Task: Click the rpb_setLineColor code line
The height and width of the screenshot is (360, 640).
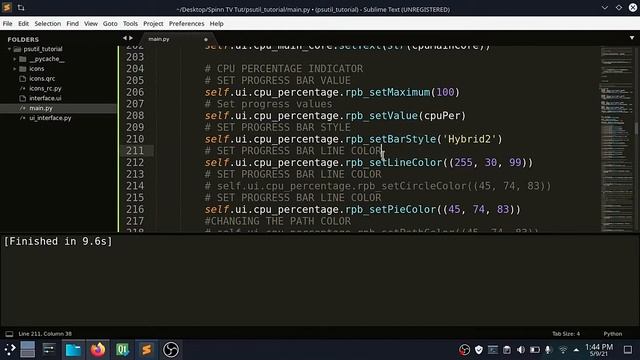Action: tap(369, 162)
